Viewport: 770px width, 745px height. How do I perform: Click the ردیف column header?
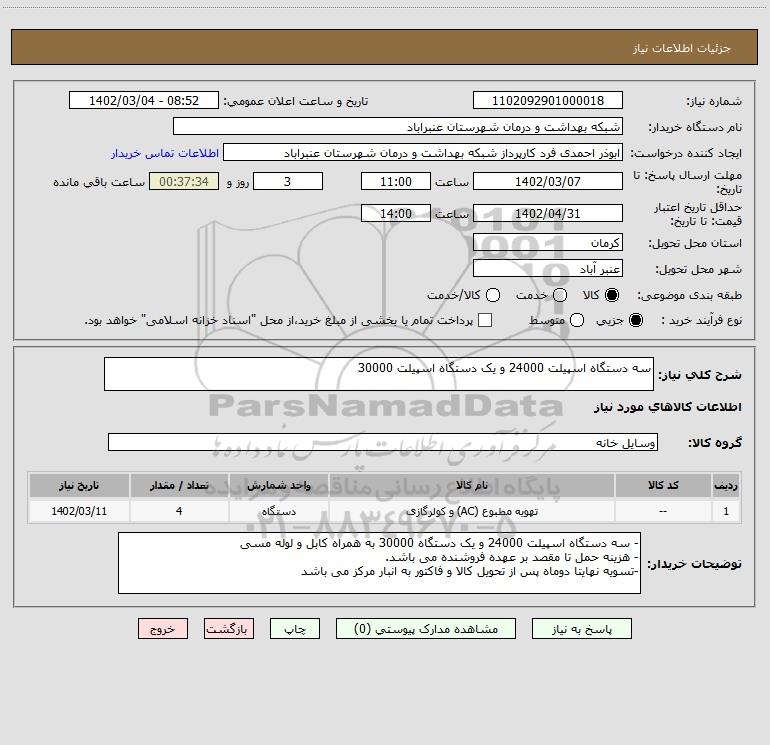coord(726,485)
